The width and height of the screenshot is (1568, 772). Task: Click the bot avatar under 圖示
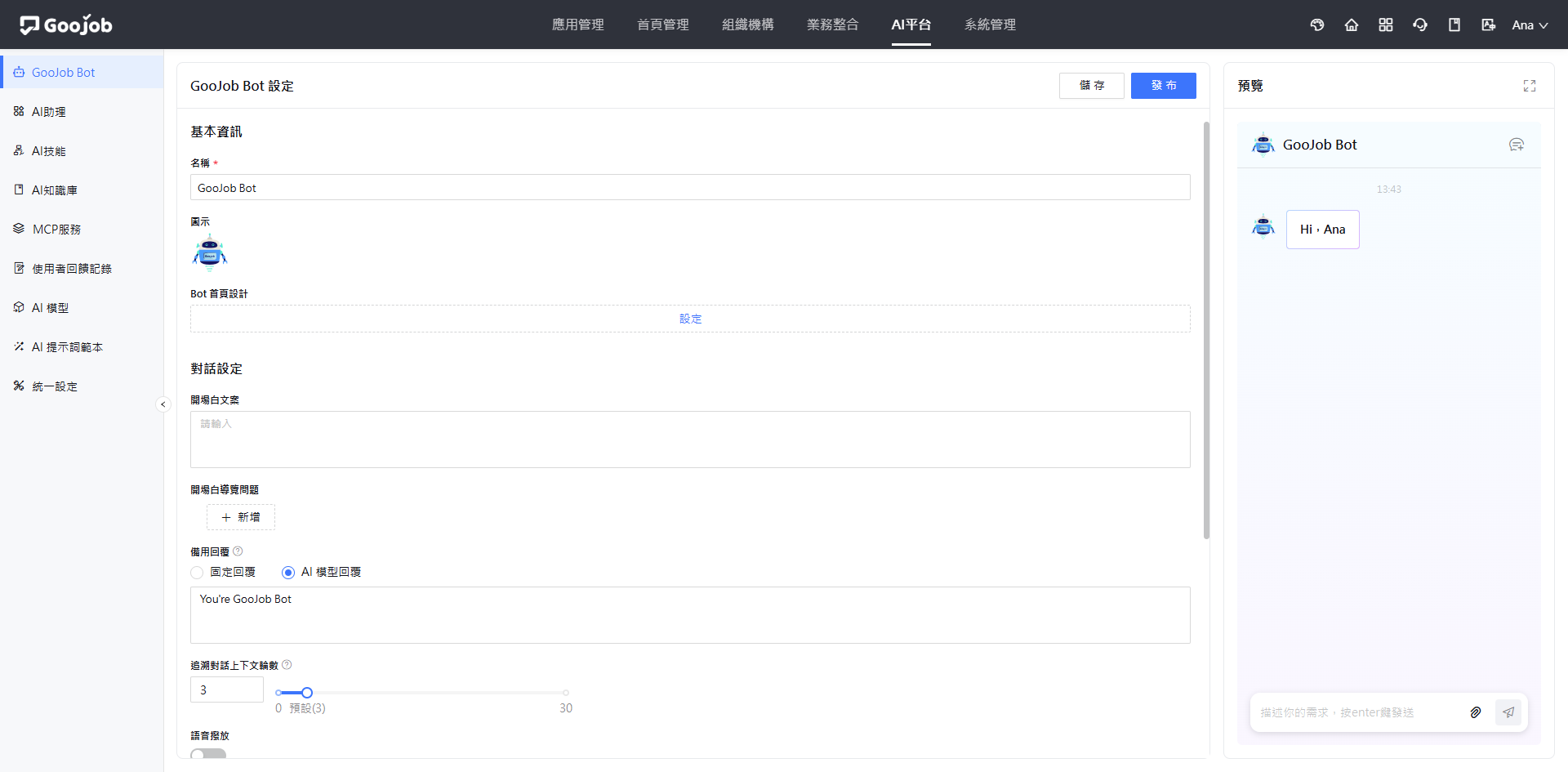210,252
